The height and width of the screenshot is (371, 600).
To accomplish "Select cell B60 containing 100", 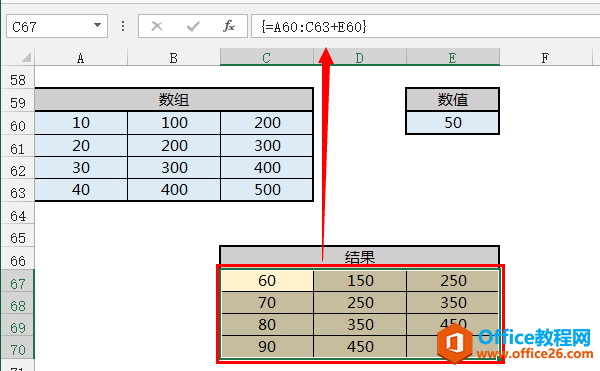I will 174,123.
